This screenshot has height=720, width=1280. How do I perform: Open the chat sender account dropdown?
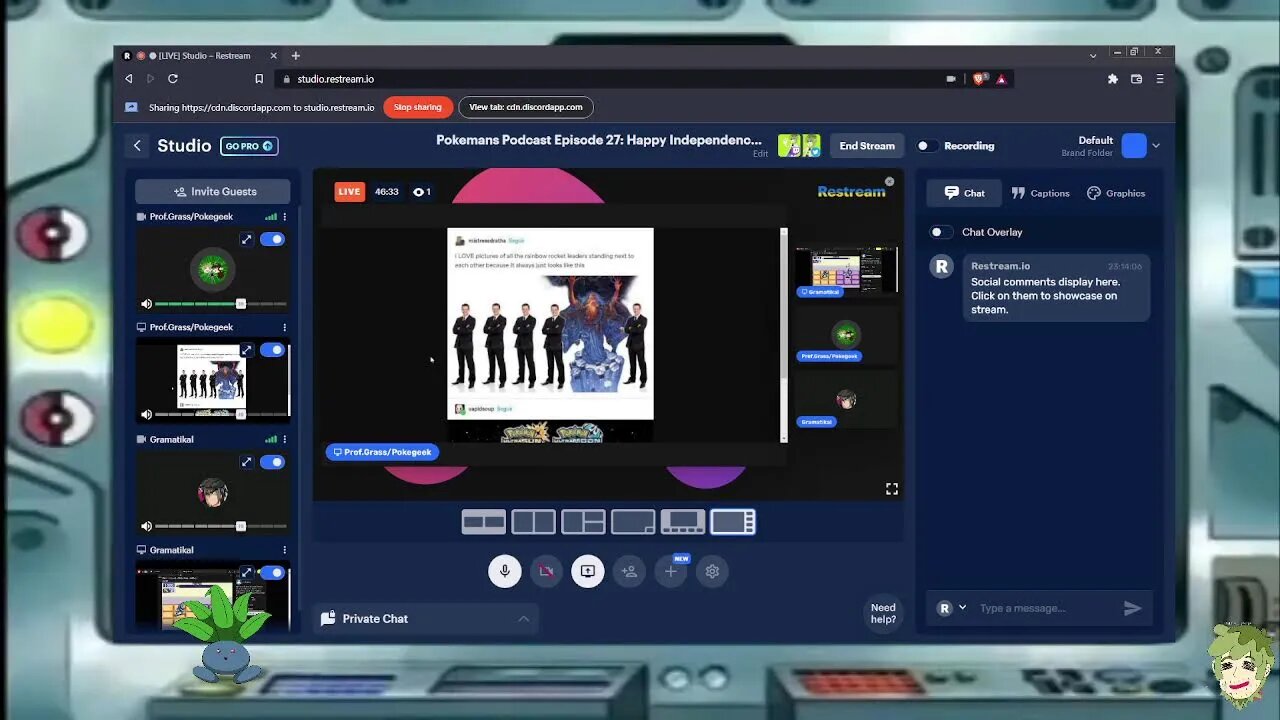(952, 608)
